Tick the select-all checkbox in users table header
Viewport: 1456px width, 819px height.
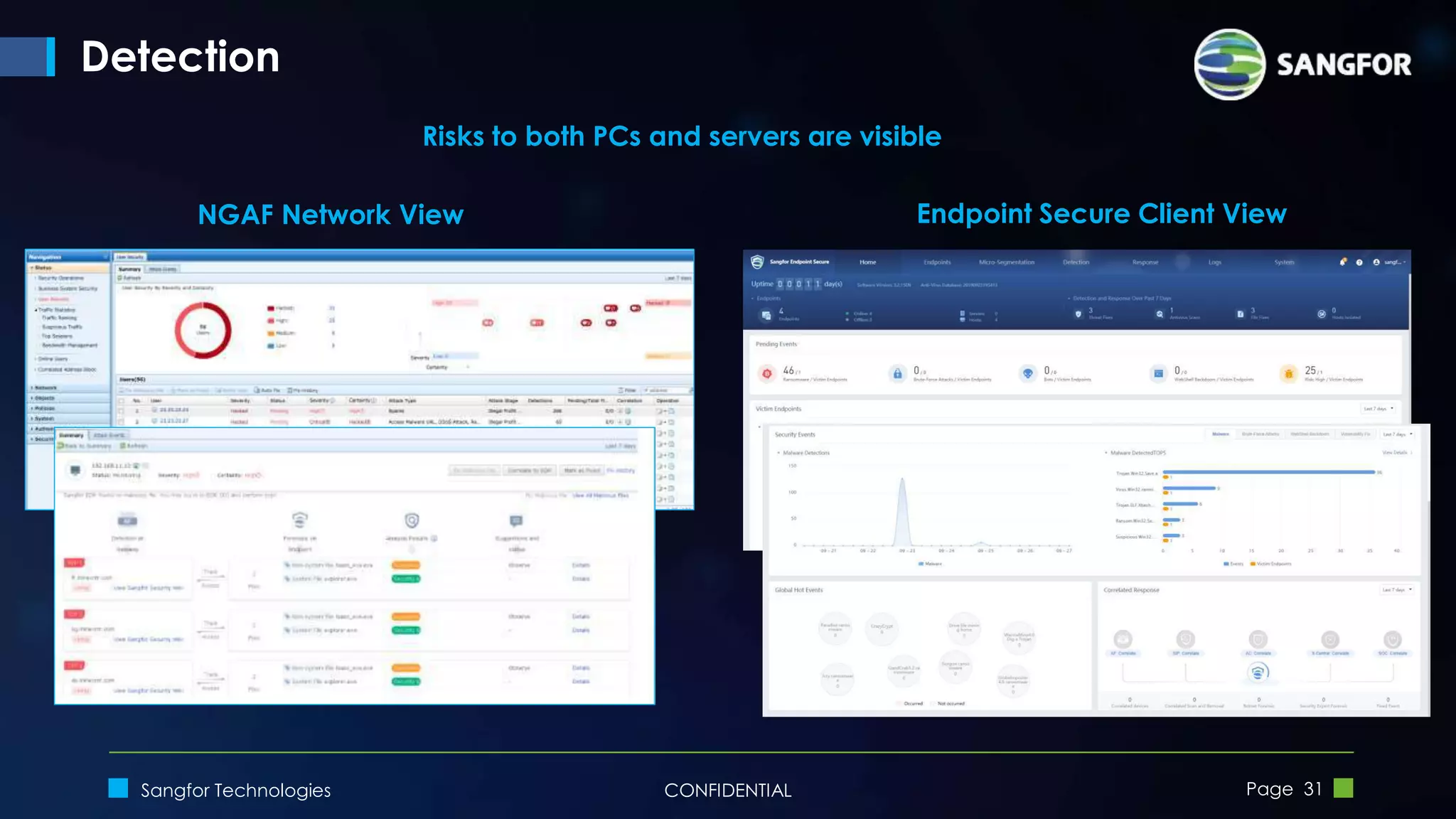pyautogui.click(x=121, y=401)
